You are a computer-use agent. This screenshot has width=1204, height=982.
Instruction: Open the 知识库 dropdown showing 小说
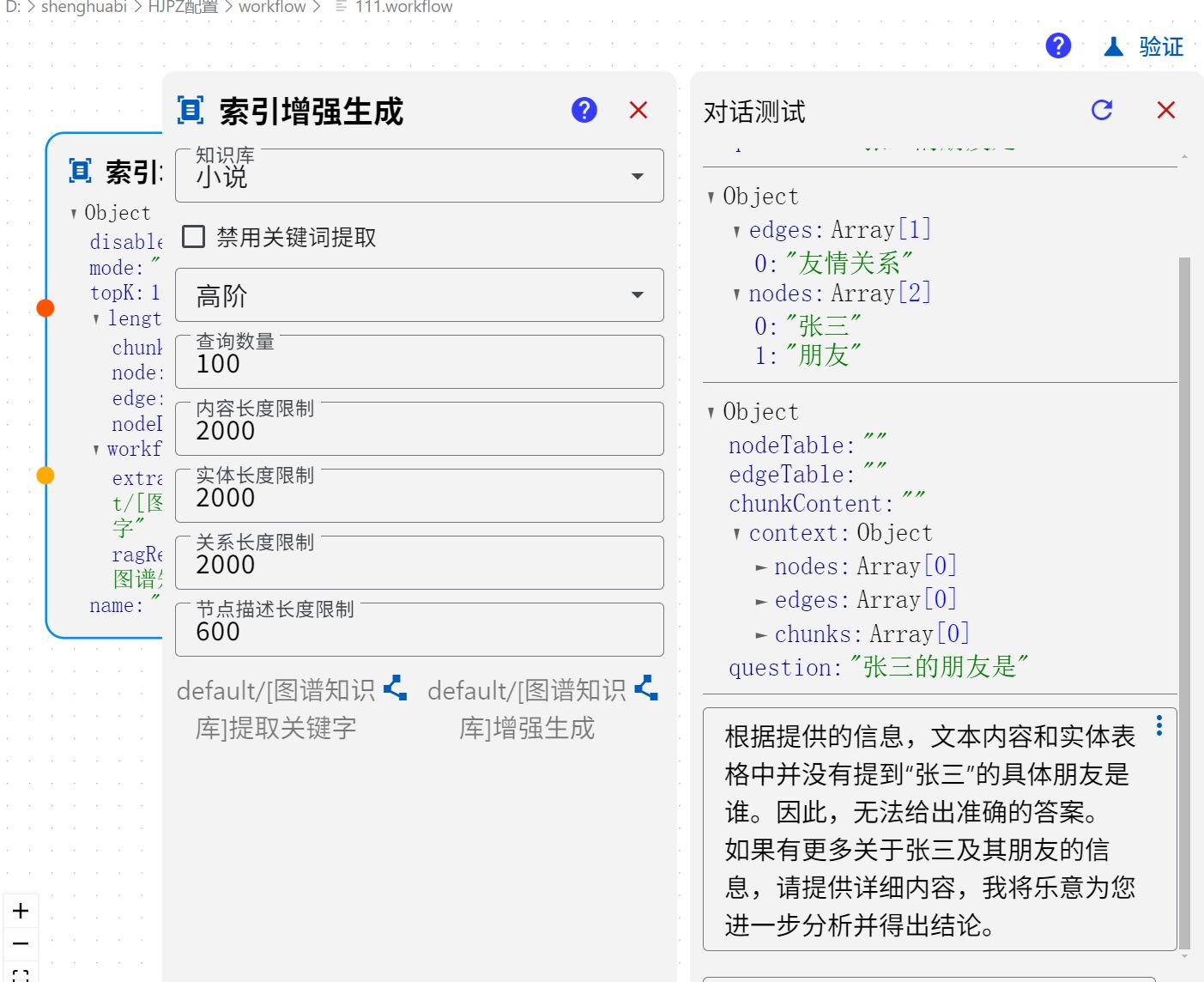(x=419, y=176)
